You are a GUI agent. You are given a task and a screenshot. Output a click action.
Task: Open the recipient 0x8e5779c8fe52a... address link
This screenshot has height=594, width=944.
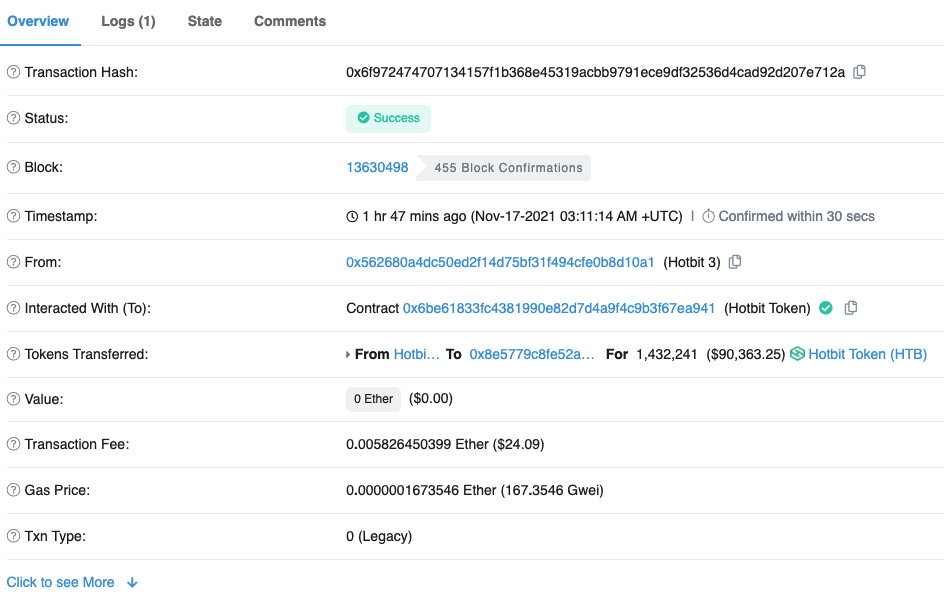532,354
